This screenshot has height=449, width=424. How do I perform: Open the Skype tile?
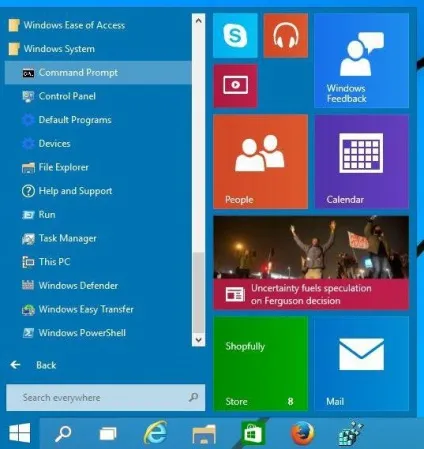click(235, 35)
